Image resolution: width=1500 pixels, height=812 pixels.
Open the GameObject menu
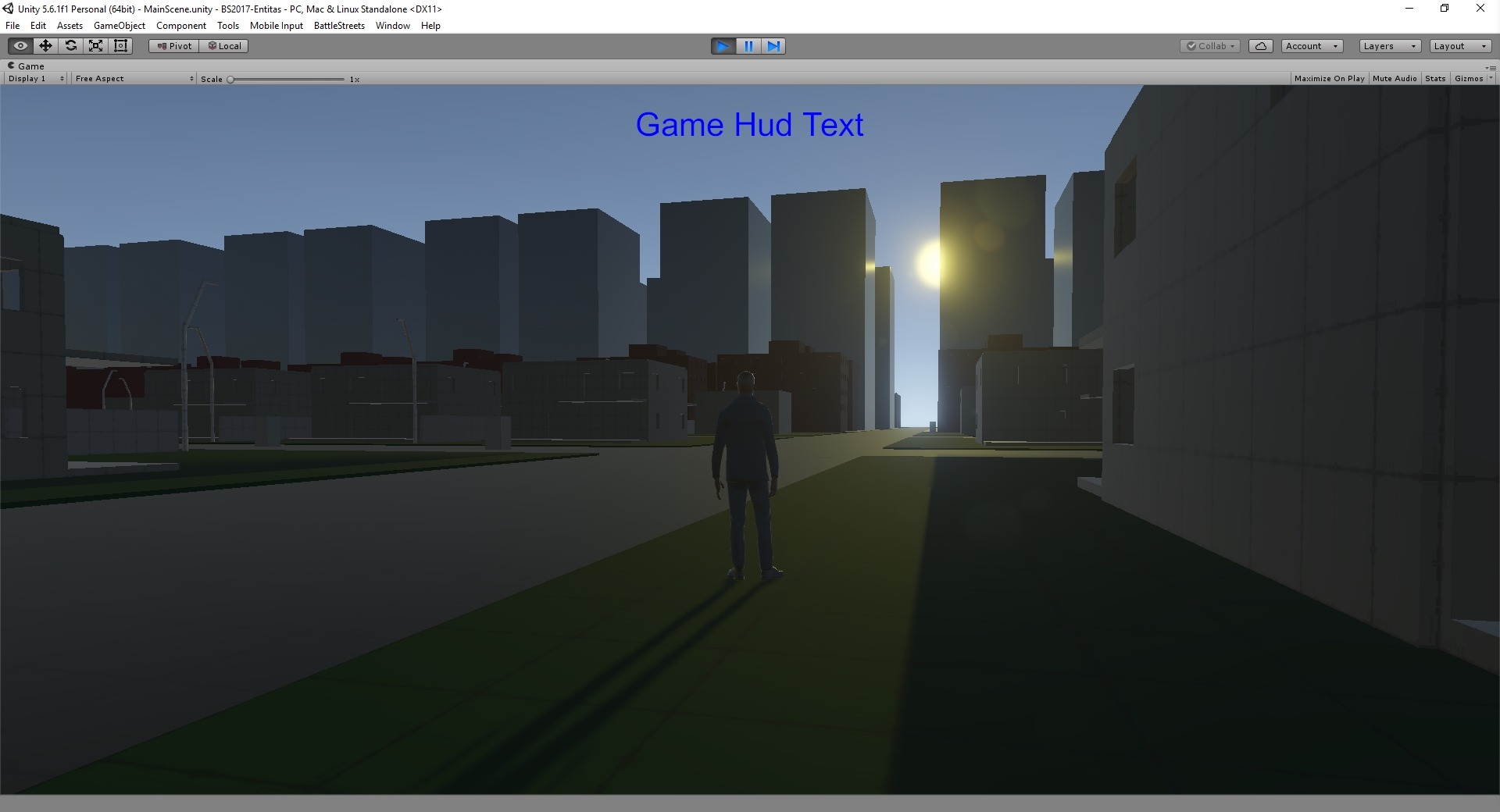point(119,26)
